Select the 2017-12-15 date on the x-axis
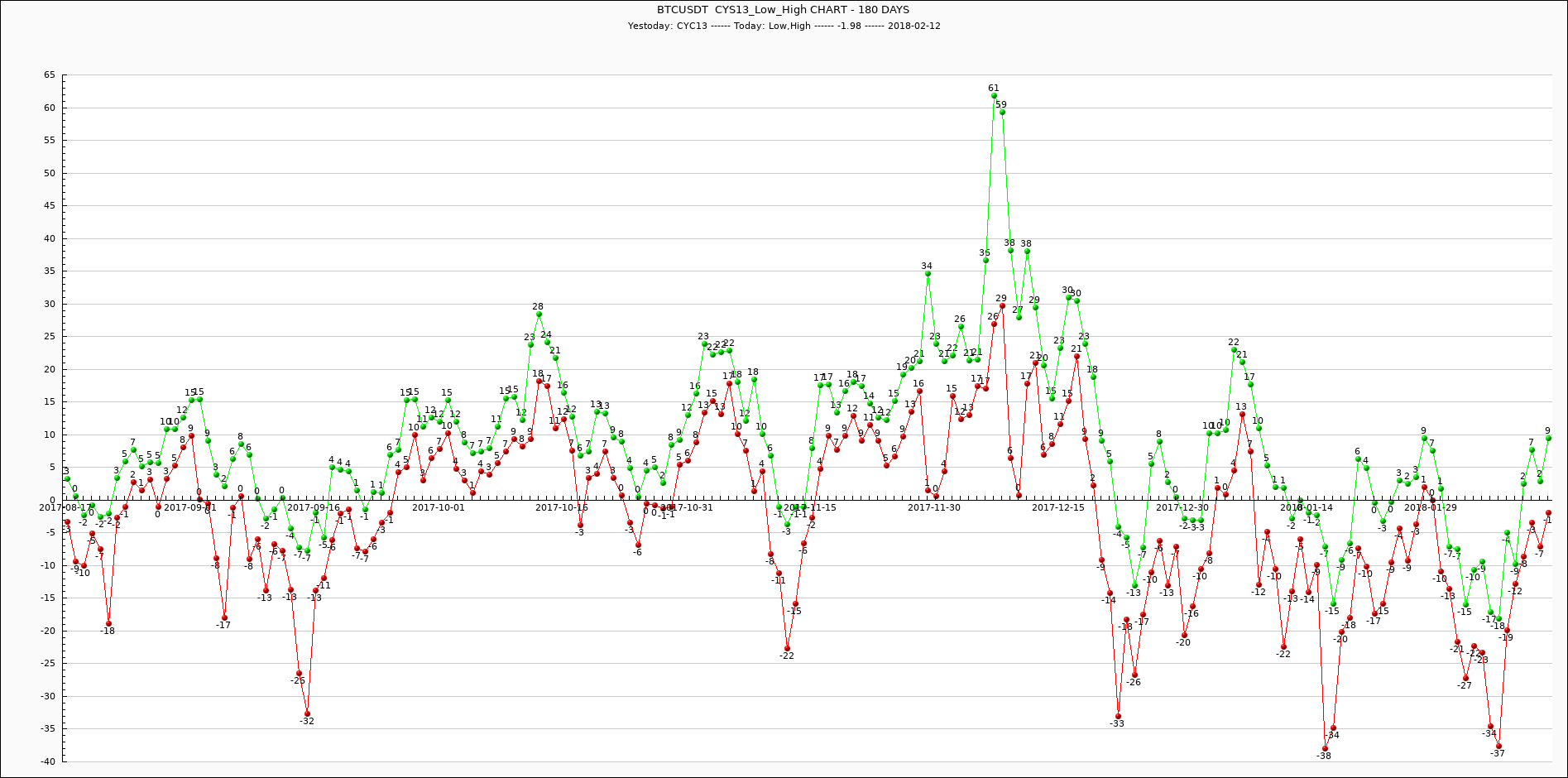This screenshot has width=1568, height=778. tap(1057, 507)
